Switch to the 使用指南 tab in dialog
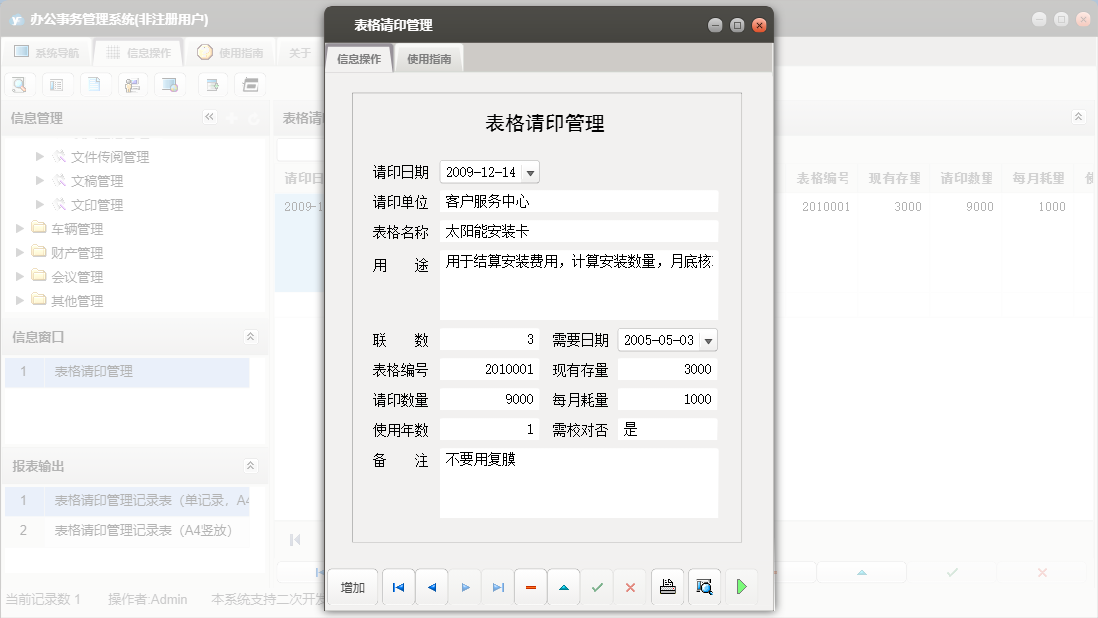This screenshot has width=1098, height=618. click(429, 58)
